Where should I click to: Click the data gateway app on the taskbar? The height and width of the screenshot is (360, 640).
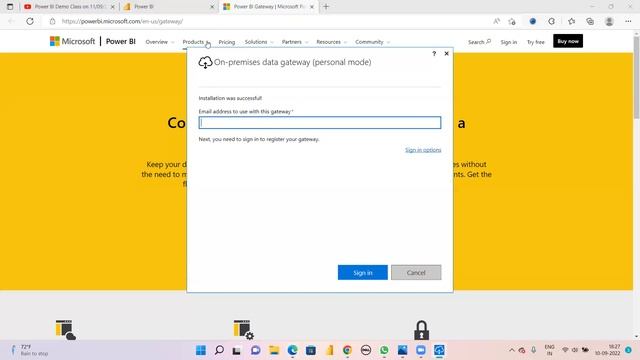pos(439,350)
